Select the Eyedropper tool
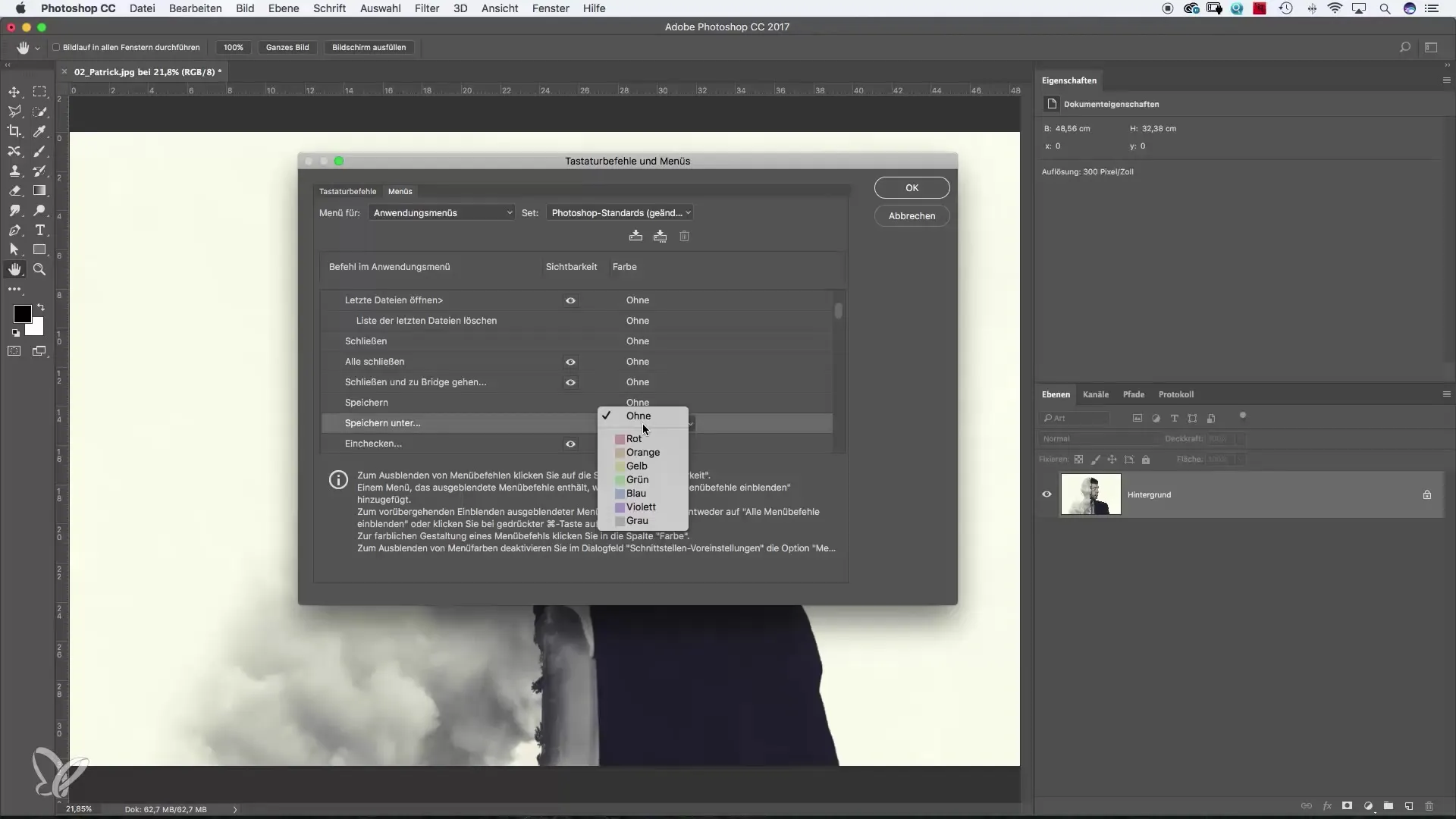The height and width of the screenshot is (819, 1456). tap(39, 131)
